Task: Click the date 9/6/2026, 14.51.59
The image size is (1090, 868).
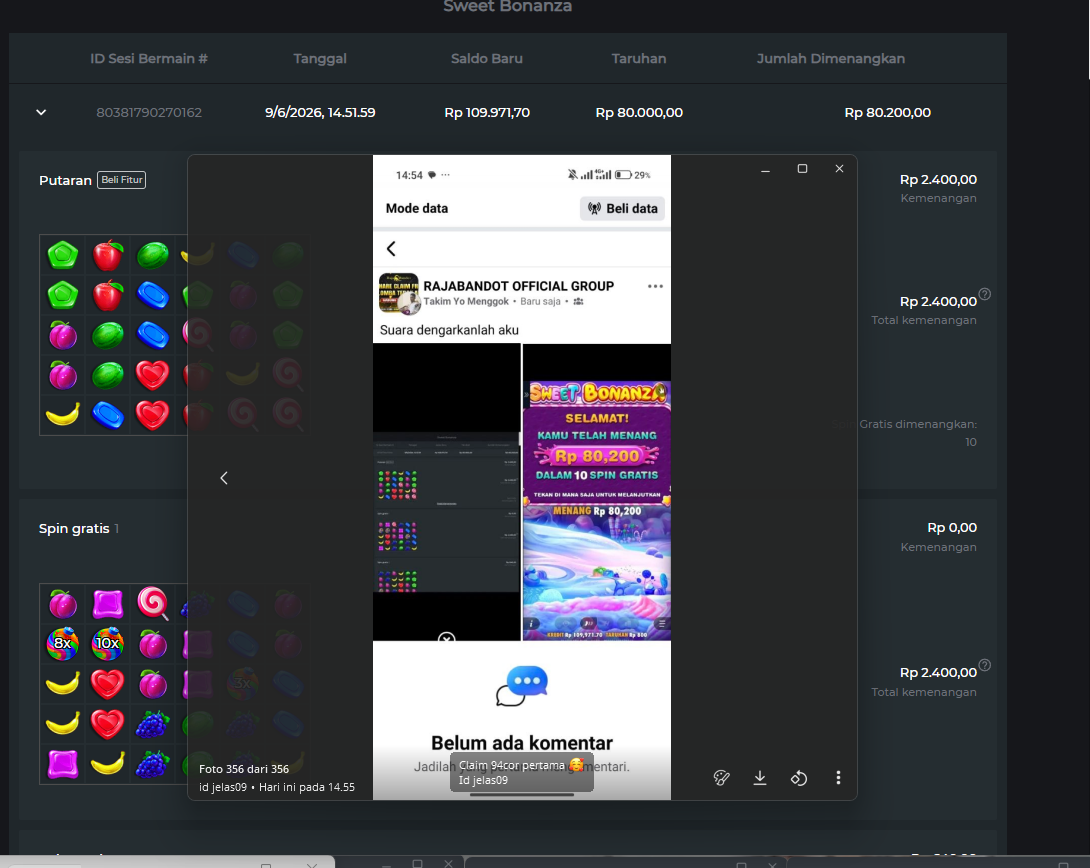Action: tap(320, 112)
